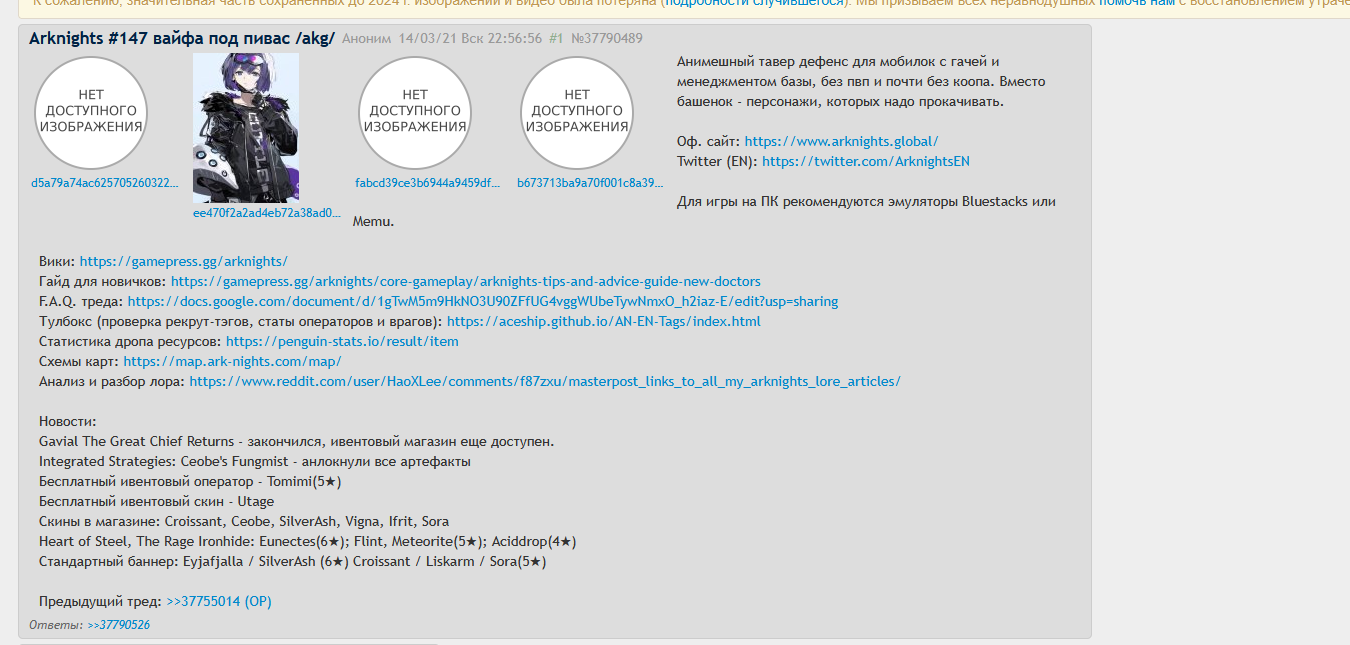
Task: Open the arknights.global official site link
Action: click(841, 142)
